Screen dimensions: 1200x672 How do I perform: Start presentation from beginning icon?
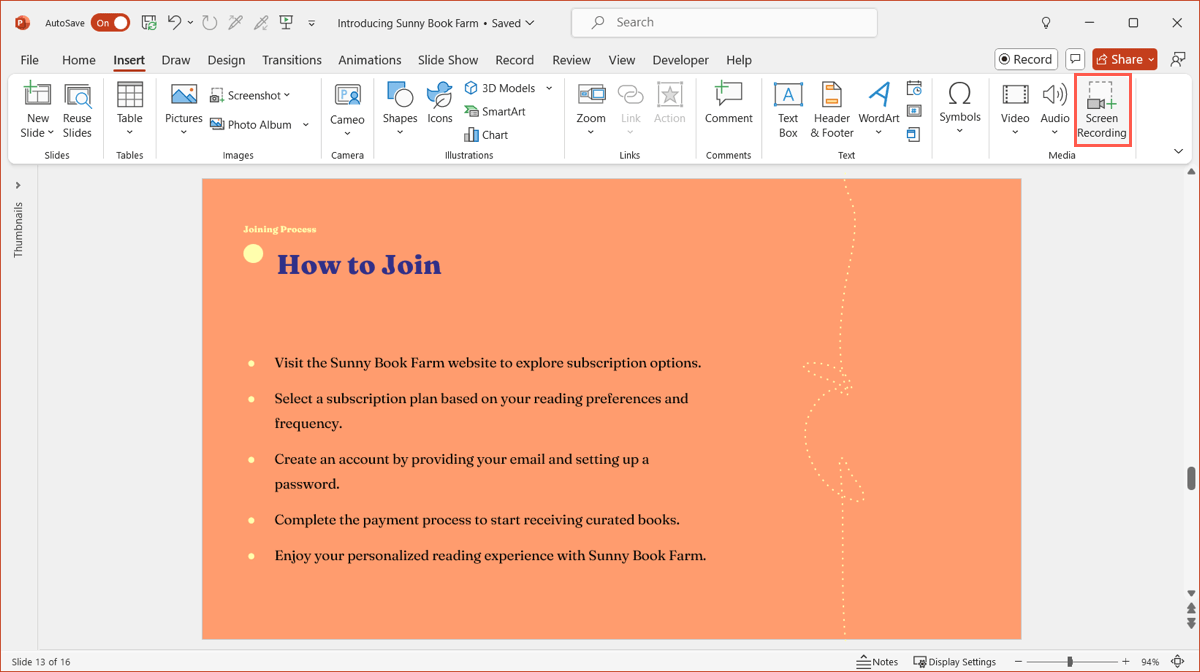286,22
